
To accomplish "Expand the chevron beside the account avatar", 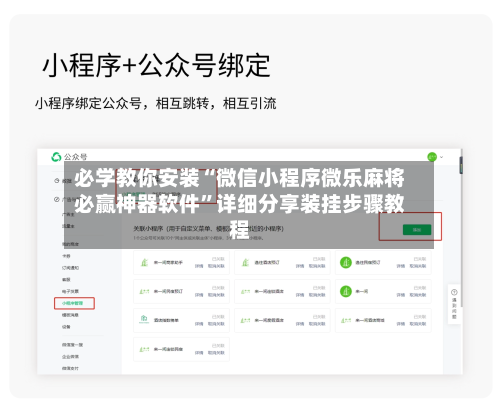I will coord(442,157).
